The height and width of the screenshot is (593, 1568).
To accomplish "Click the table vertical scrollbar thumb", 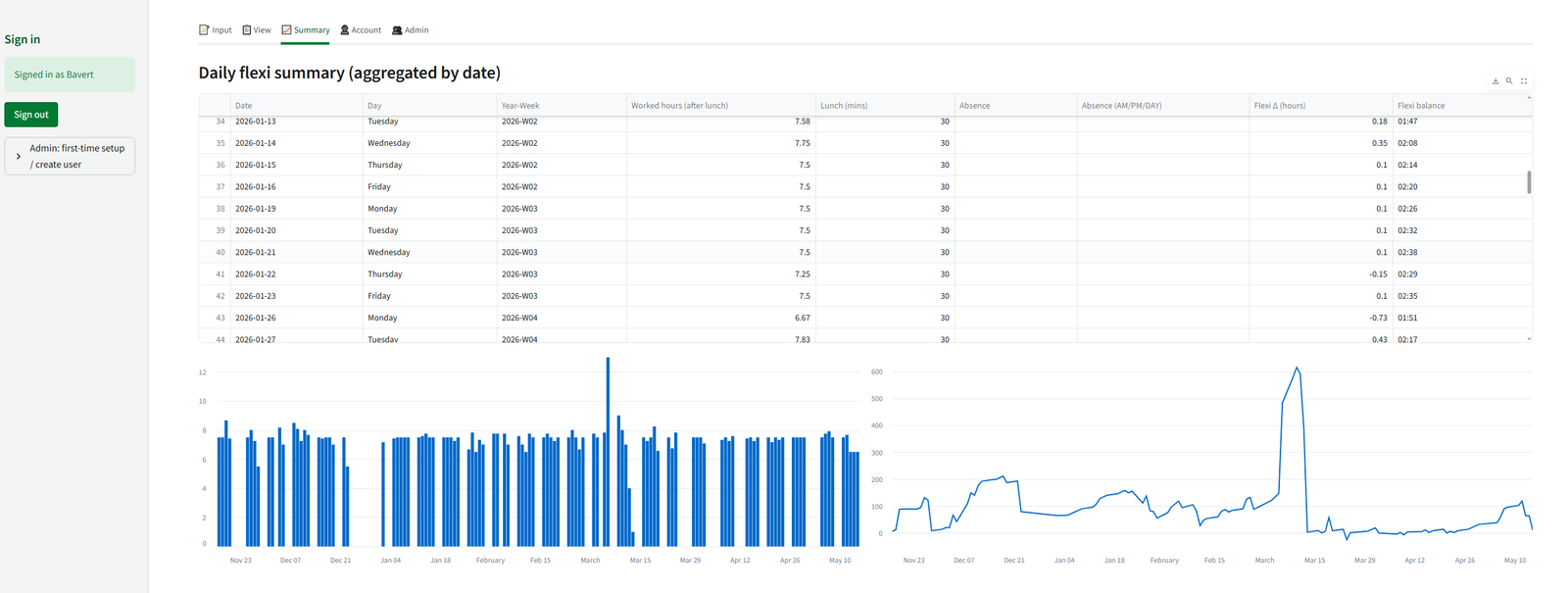I will tap(1529, 182).
